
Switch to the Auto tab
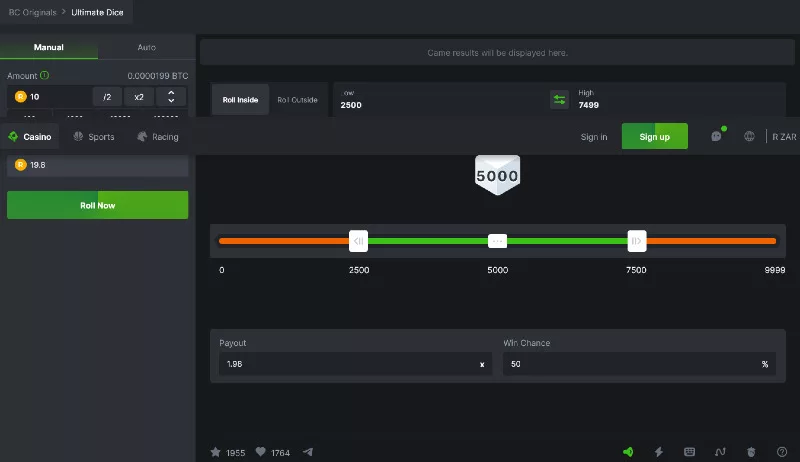pos(146,47)
